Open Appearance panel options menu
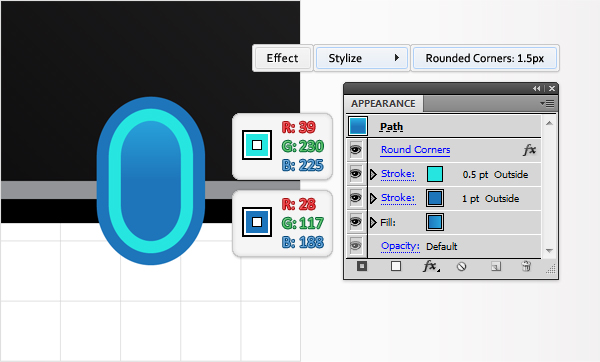The height and width of the screenshot is (362, 600). click(x=547, y=104)
